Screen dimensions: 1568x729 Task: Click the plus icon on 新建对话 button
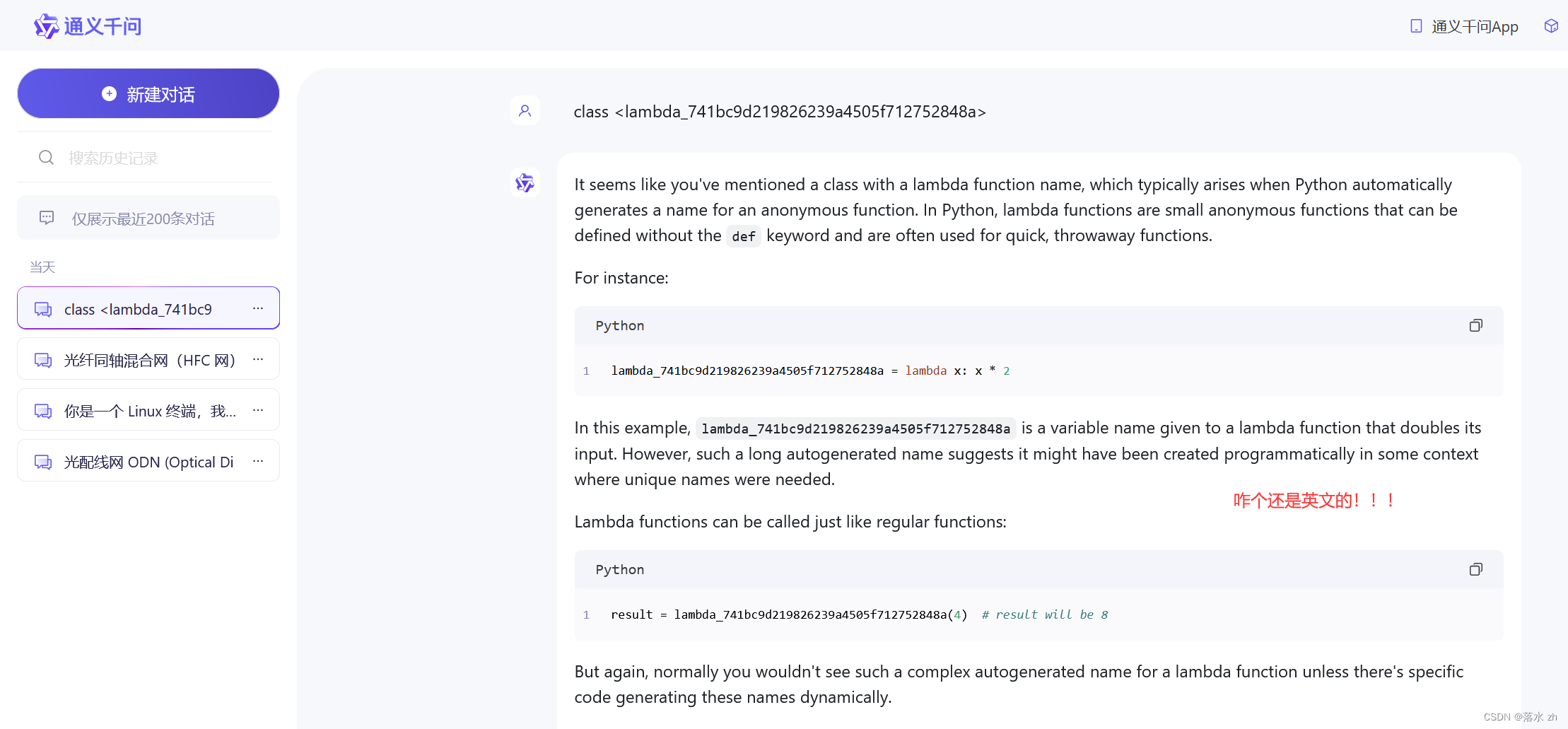(109, 93)
